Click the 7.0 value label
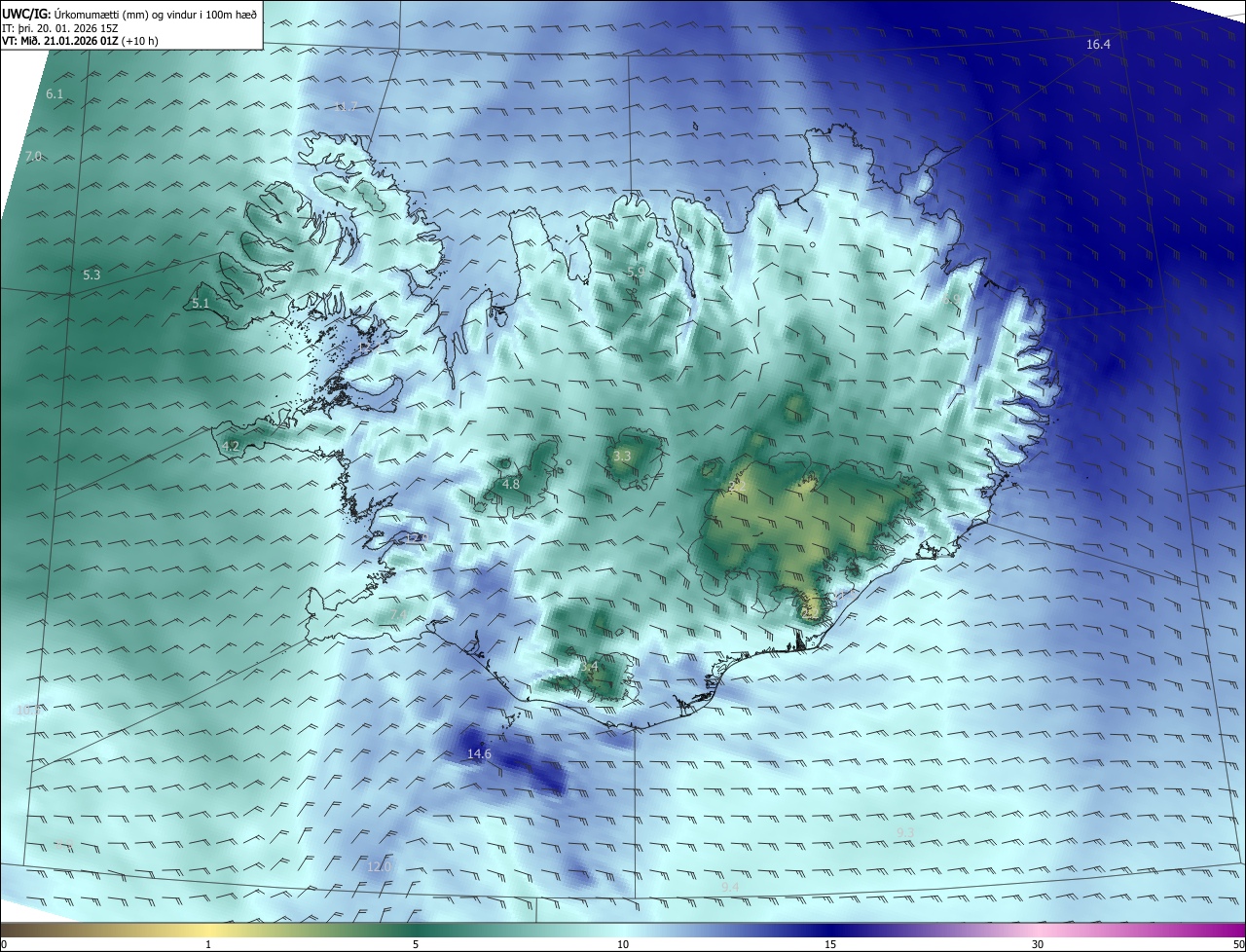Image resolution: width=1246 pixels, height=952 pixels. pos(34,157)
